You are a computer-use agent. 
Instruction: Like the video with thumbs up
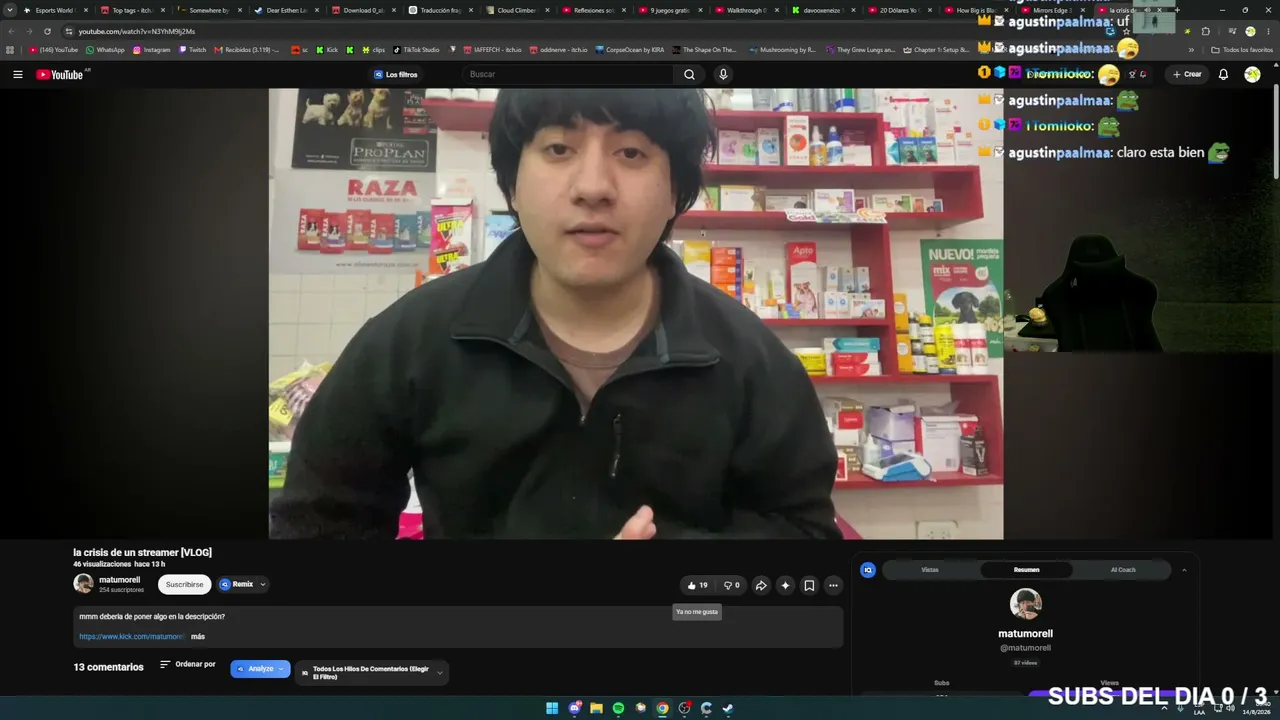pyautogui.click(x=698, y=586)
